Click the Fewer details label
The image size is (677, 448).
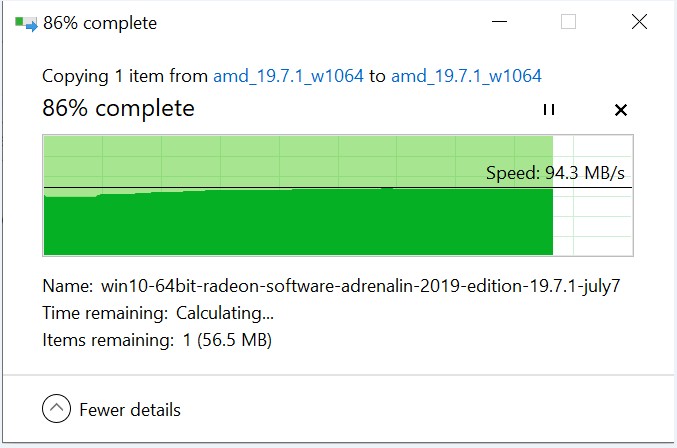[x=130, y=410]
